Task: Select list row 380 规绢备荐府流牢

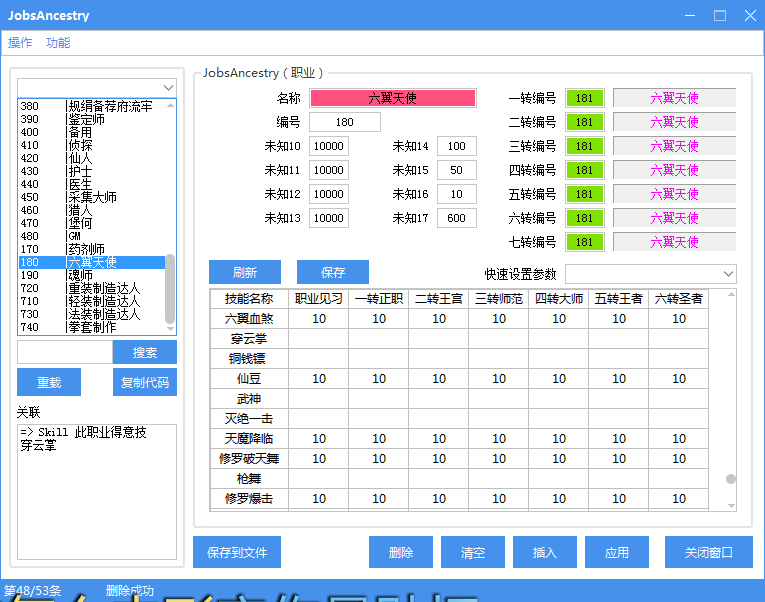Action: point(92,106)
